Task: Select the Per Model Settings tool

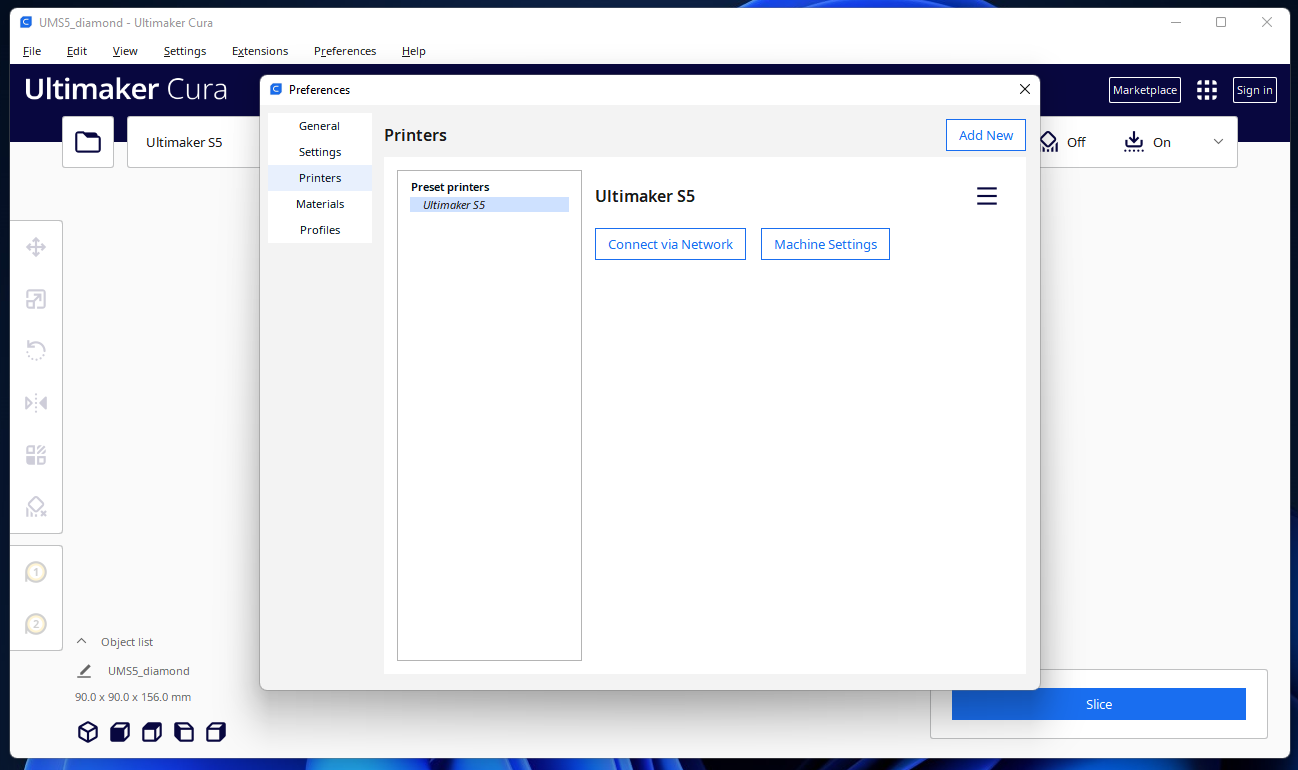Action: click(x=36, y=455)
